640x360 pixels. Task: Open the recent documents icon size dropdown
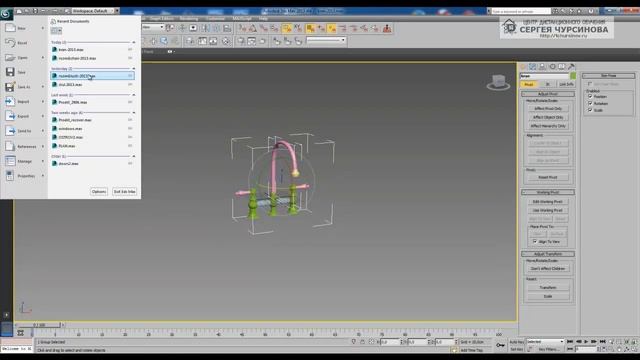[56, 31]
